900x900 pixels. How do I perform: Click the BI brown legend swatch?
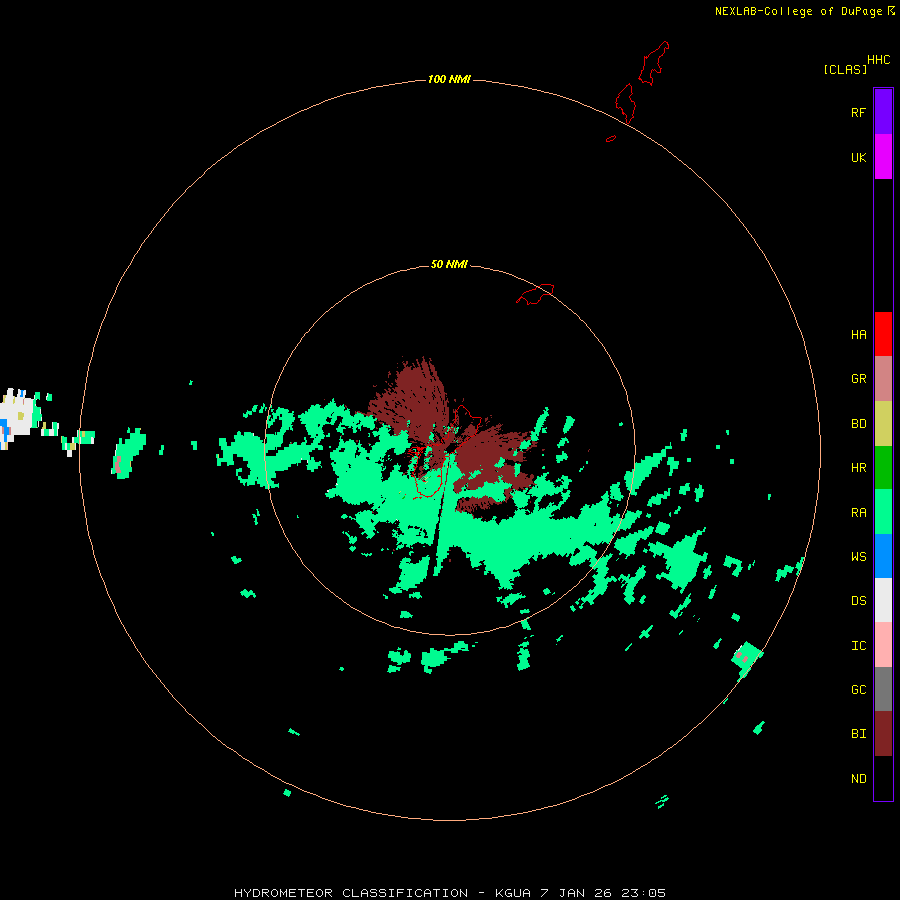[883, 734]
